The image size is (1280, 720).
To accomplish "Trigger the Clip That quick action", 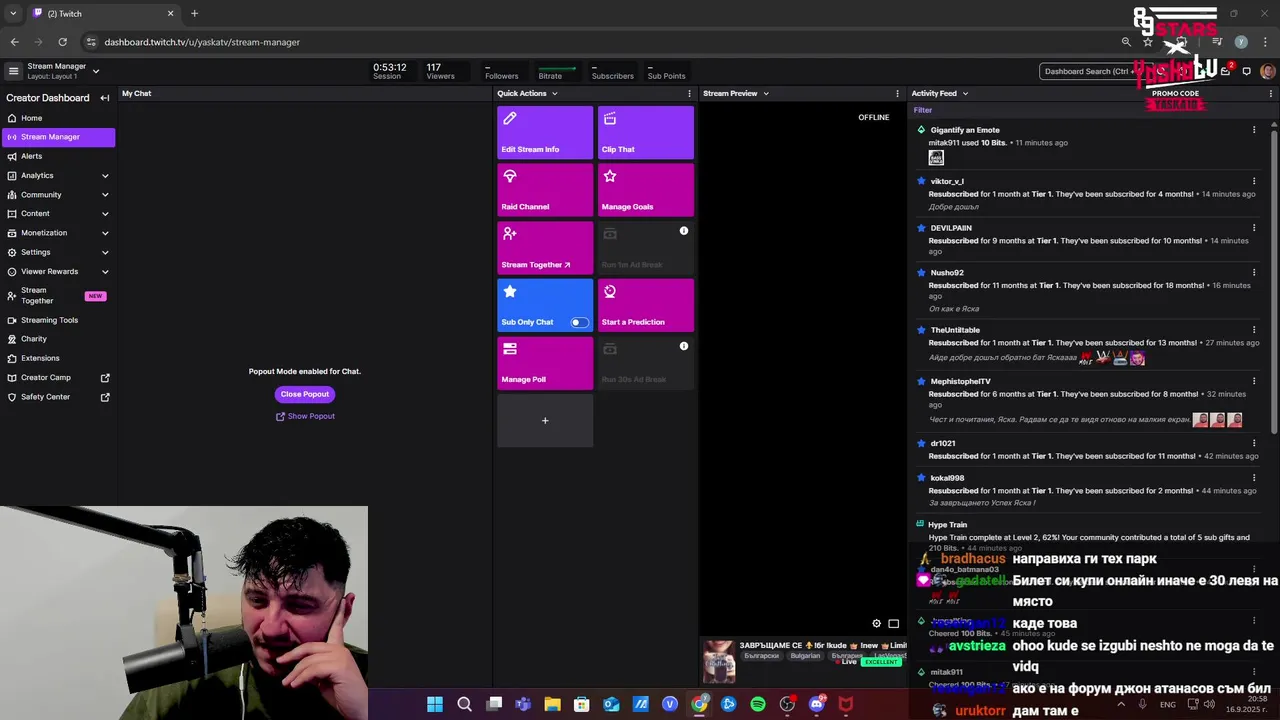I will pos(646,132).
